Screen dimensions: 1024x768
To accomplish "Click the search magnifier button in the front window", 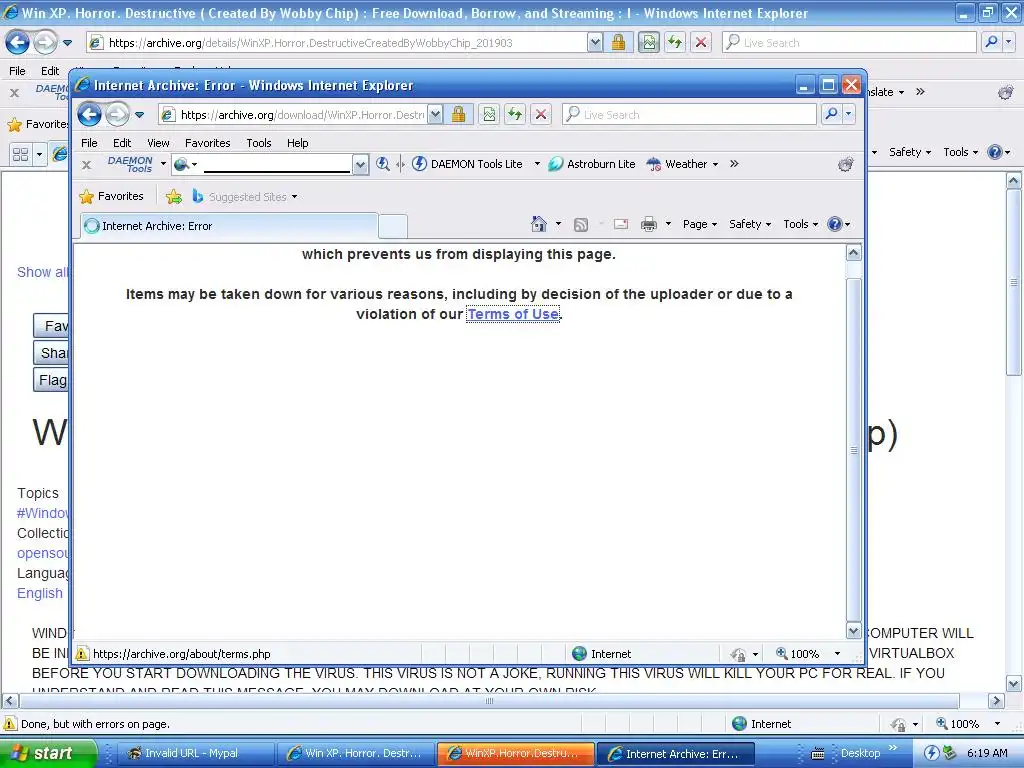I will point(831,114).
